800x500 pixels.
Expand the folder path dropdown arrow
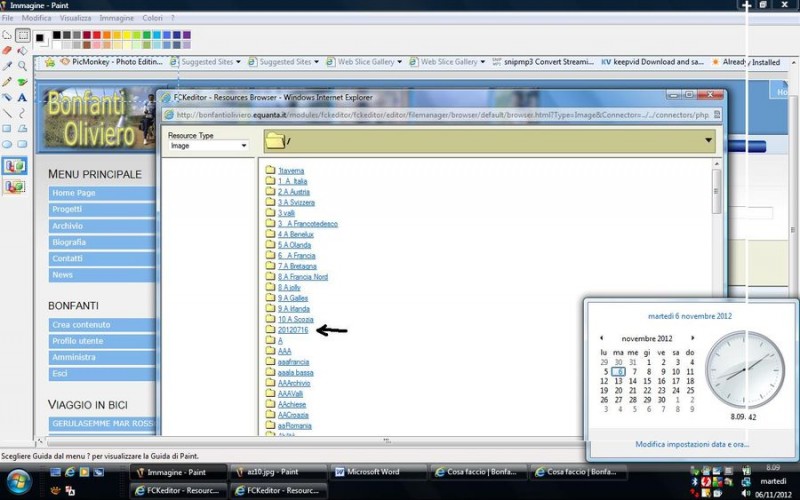point(709,140)
